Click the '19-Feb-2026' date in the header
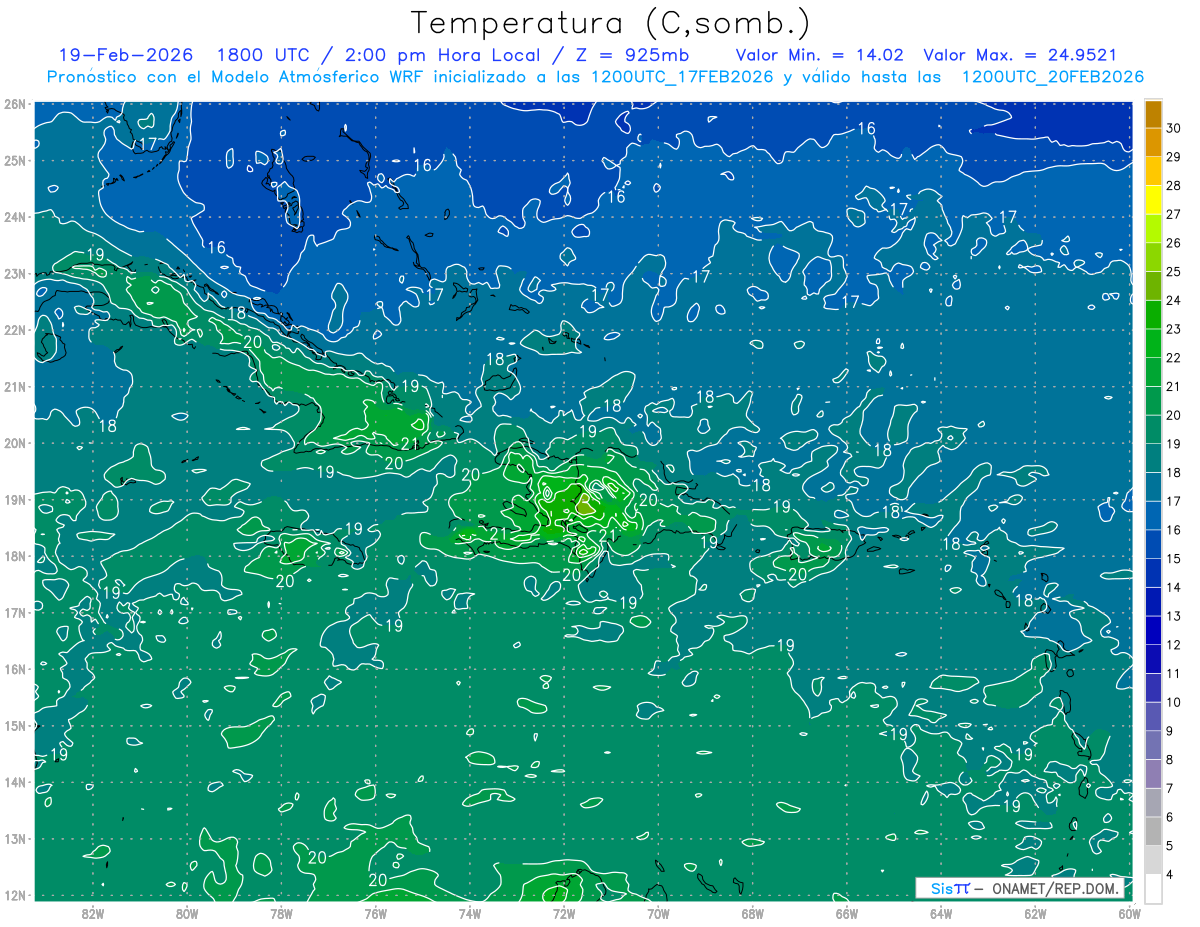 click(x=127, y=55)
